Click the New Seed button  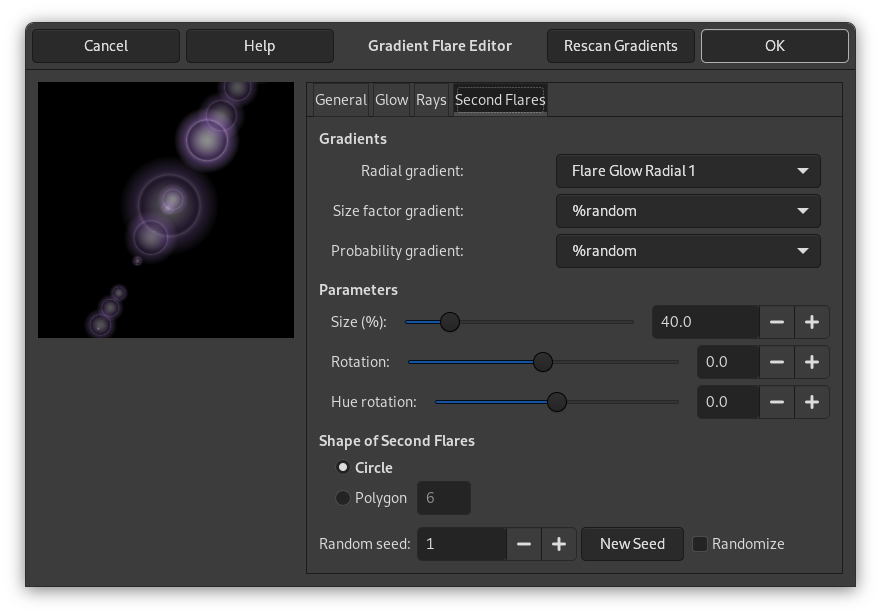[x=632, y=544]
